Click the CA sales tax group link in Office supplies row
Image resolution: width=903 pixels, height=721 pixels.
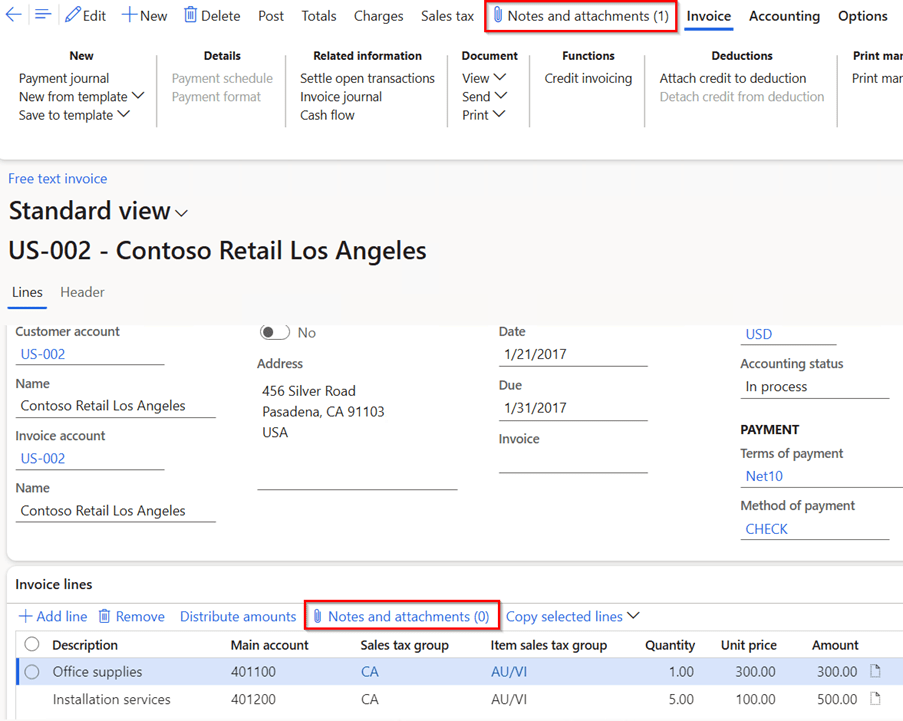[x=369, y=671]
